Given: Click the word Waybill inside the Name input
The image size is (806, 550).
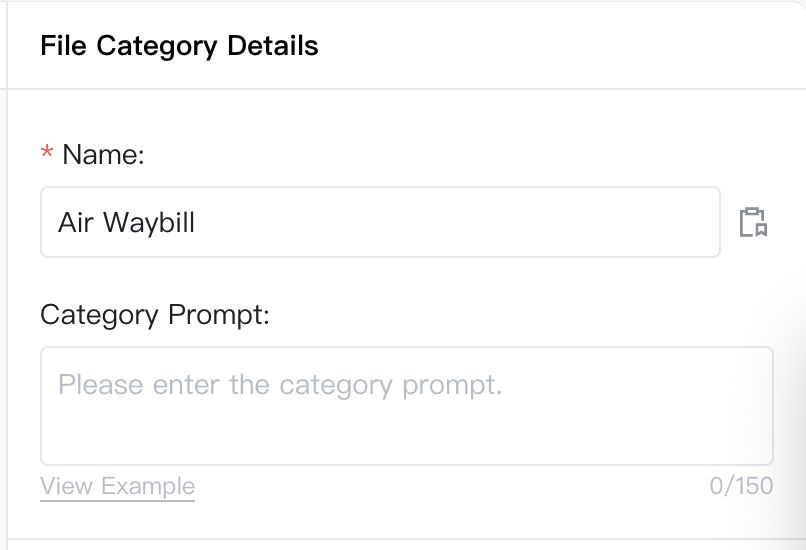Looking at the screenshot, I should coord(149,223).
